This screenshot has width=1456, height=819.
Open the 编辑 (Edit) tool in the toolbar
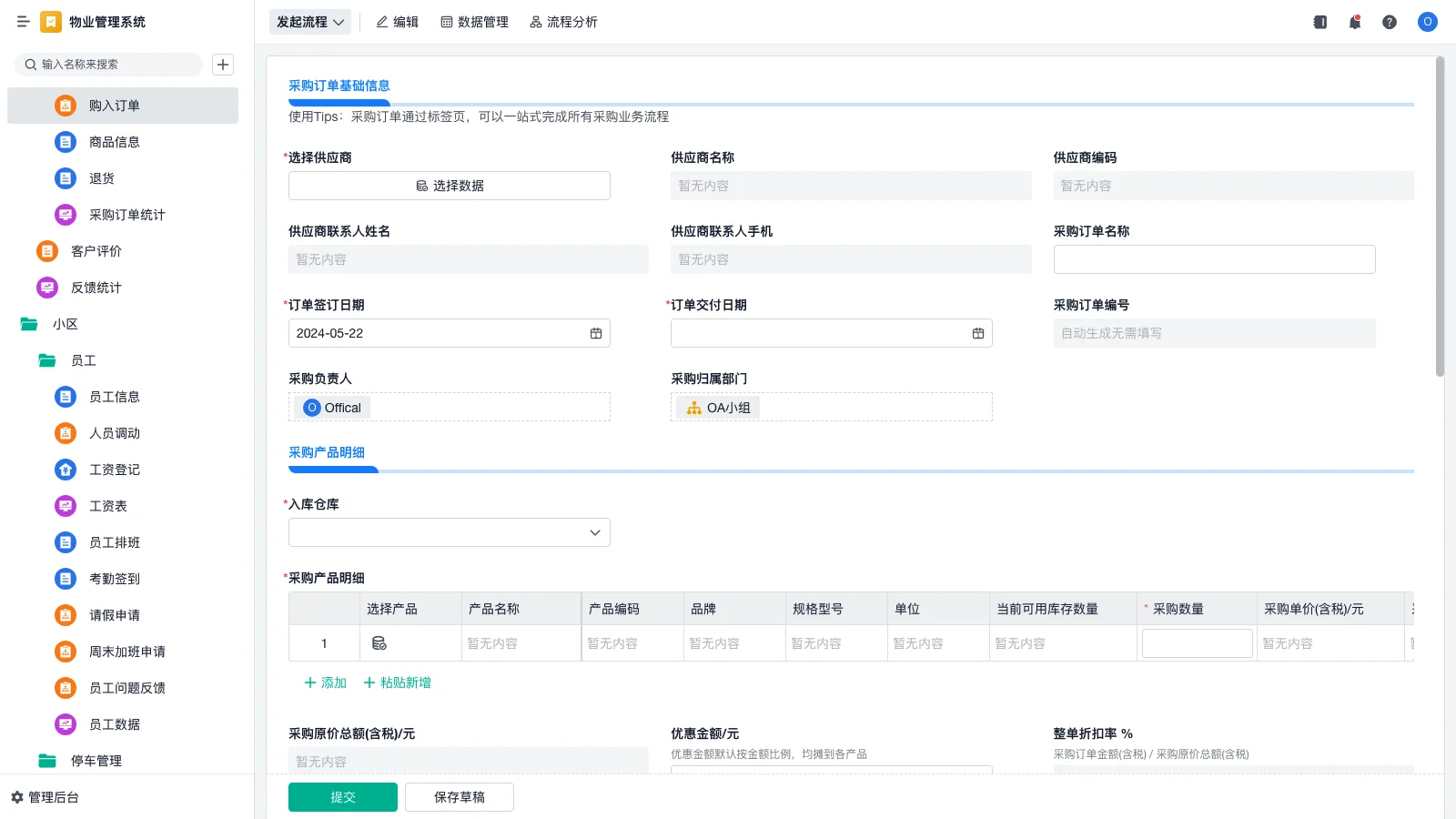point(397,22)
